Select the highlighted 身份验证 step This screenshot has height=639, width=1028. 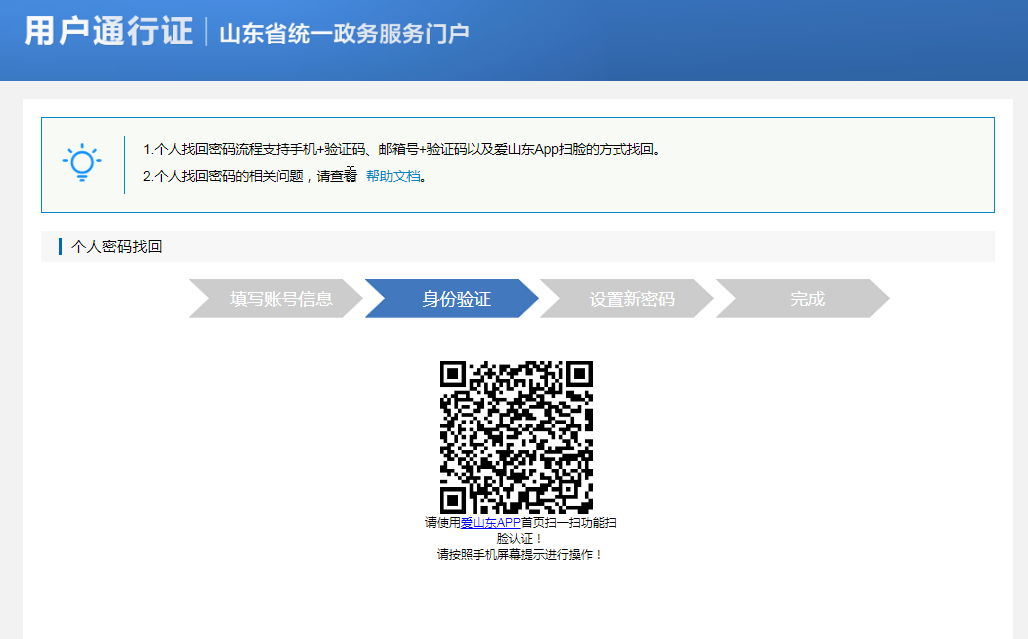coord(456,299)
